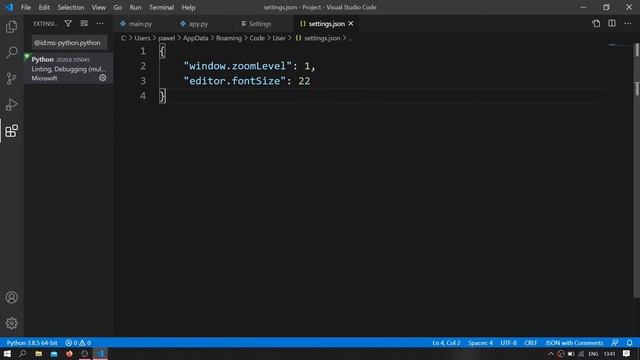Image resolution: width=640 pixels, height=360 pixels.
Task: Click the Open Settings UI icon
Action: click(596, 24)
